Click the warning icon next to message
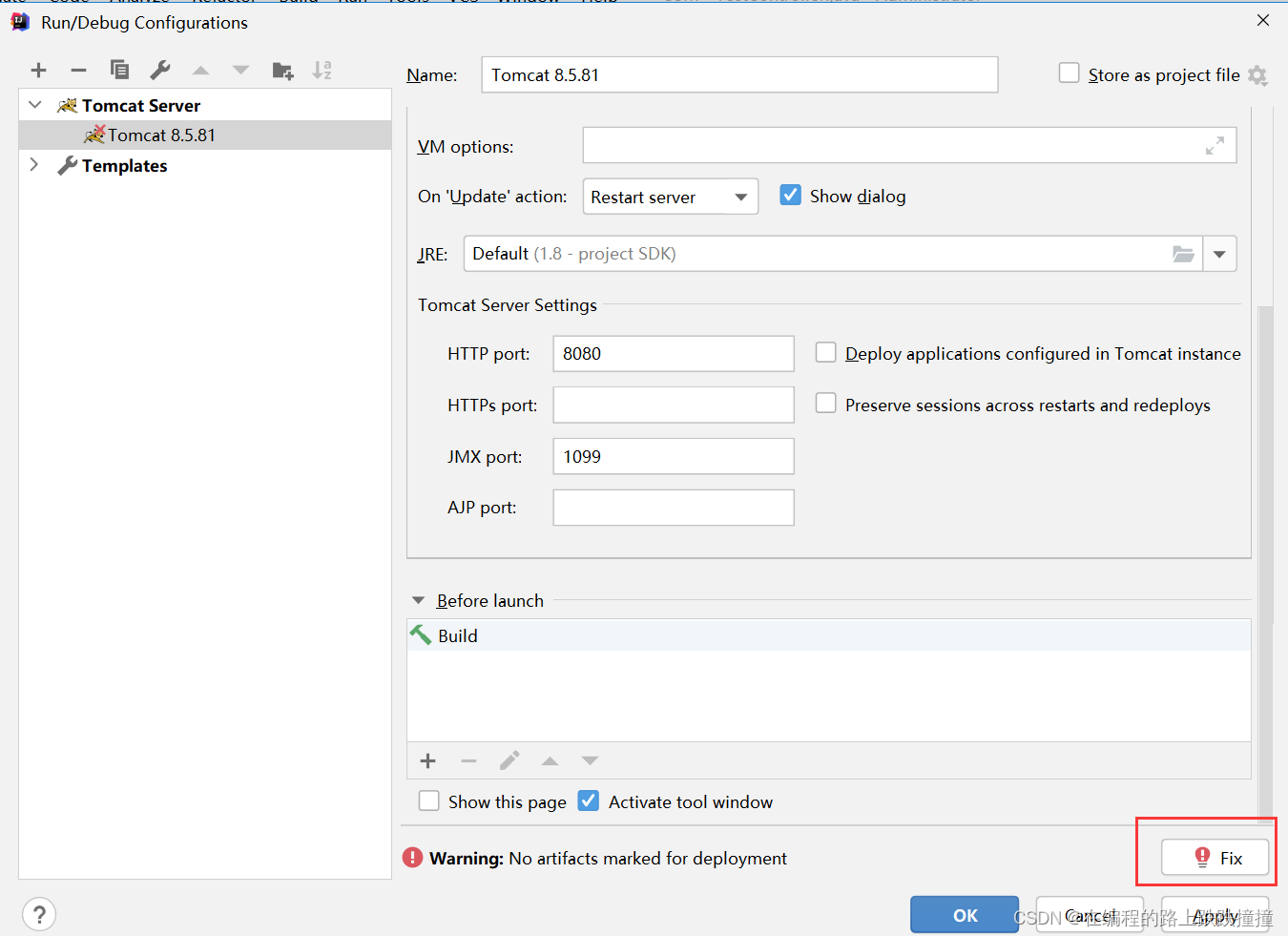Image resolution: width=1288 pixels, height=936 pixels. pyautogui.click(x=412, y=858)
